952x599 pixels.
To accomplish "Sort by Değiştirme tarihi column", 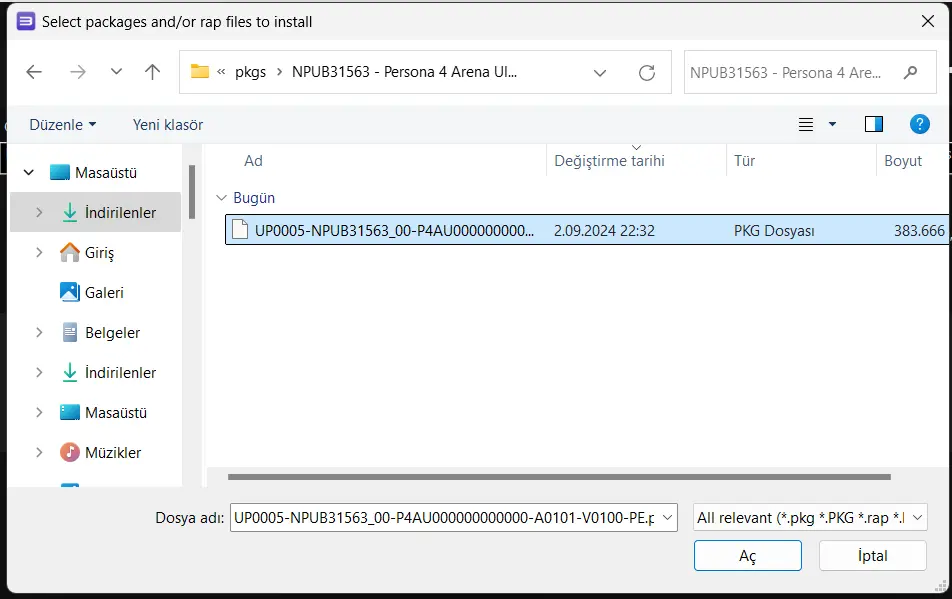I will [609, 161].
